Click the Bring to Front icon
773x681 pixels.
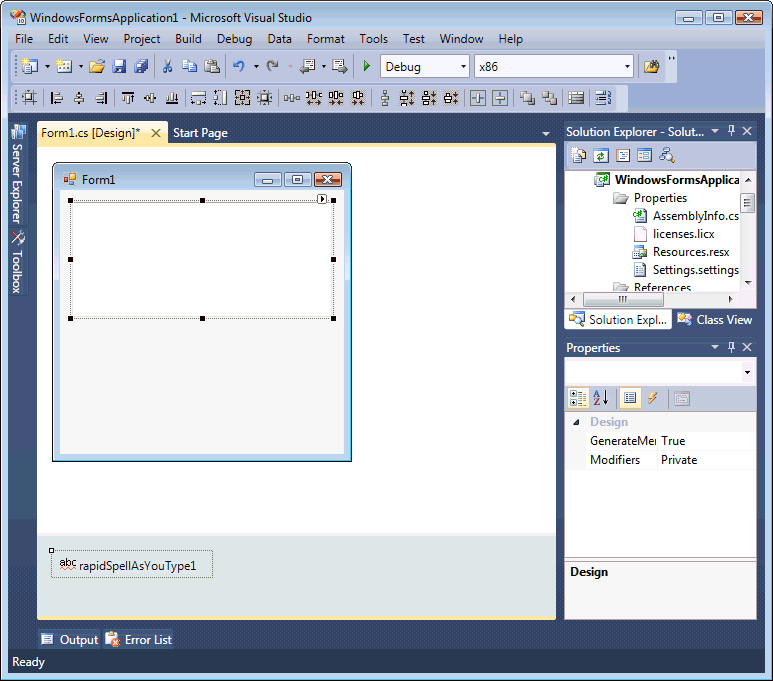tap(527, 98)
